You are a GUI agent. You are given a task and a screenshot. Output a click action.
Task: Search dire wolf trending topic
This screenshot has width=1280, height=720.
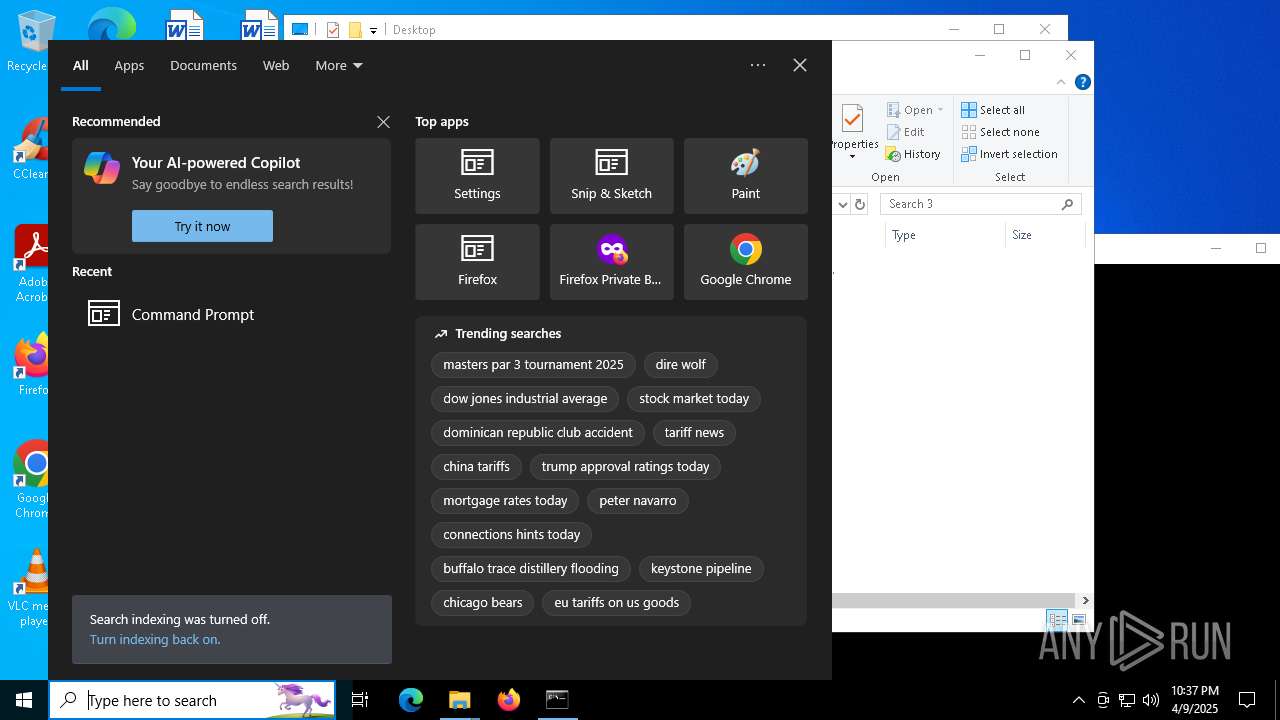point(681,365)
